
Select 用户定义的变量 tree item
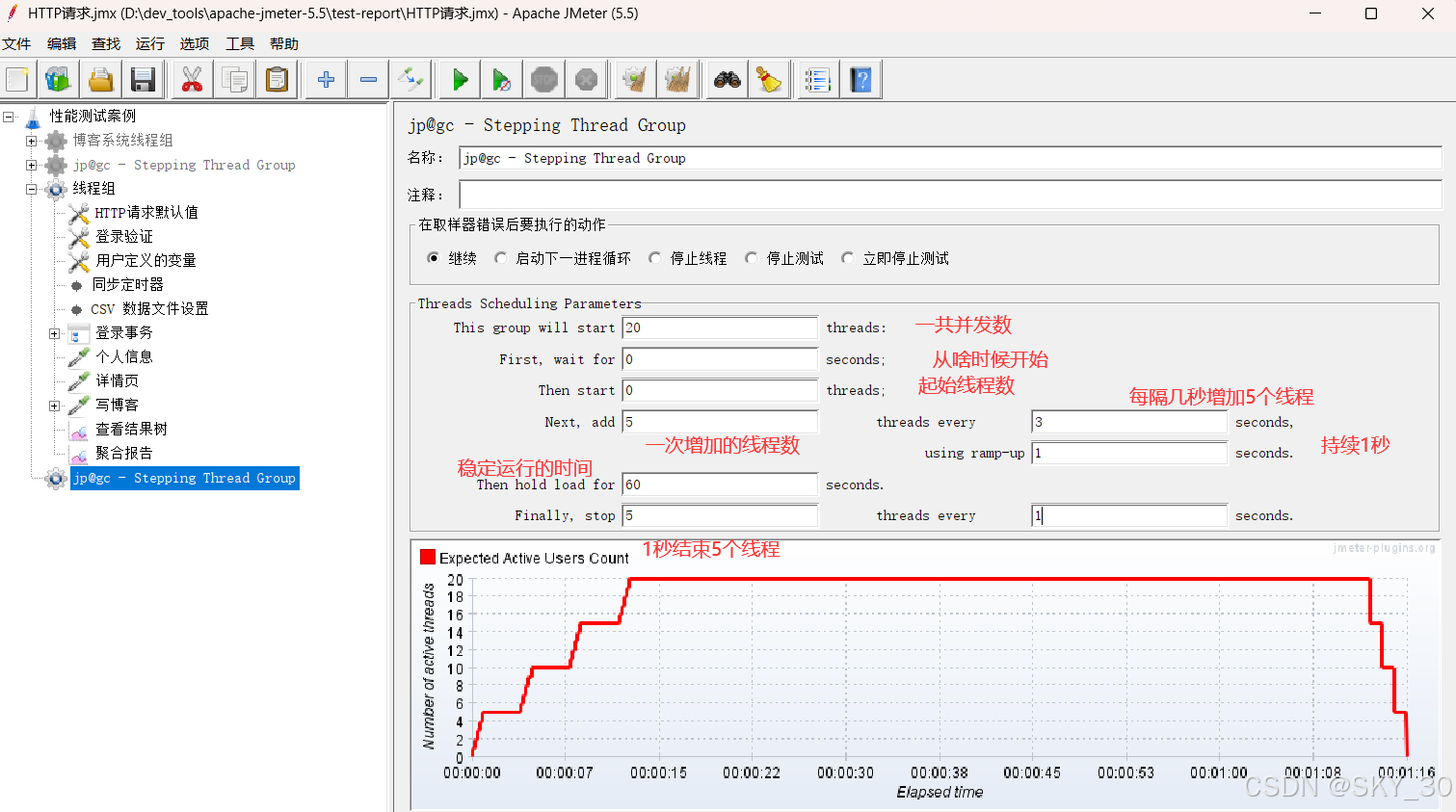[146, 261]
